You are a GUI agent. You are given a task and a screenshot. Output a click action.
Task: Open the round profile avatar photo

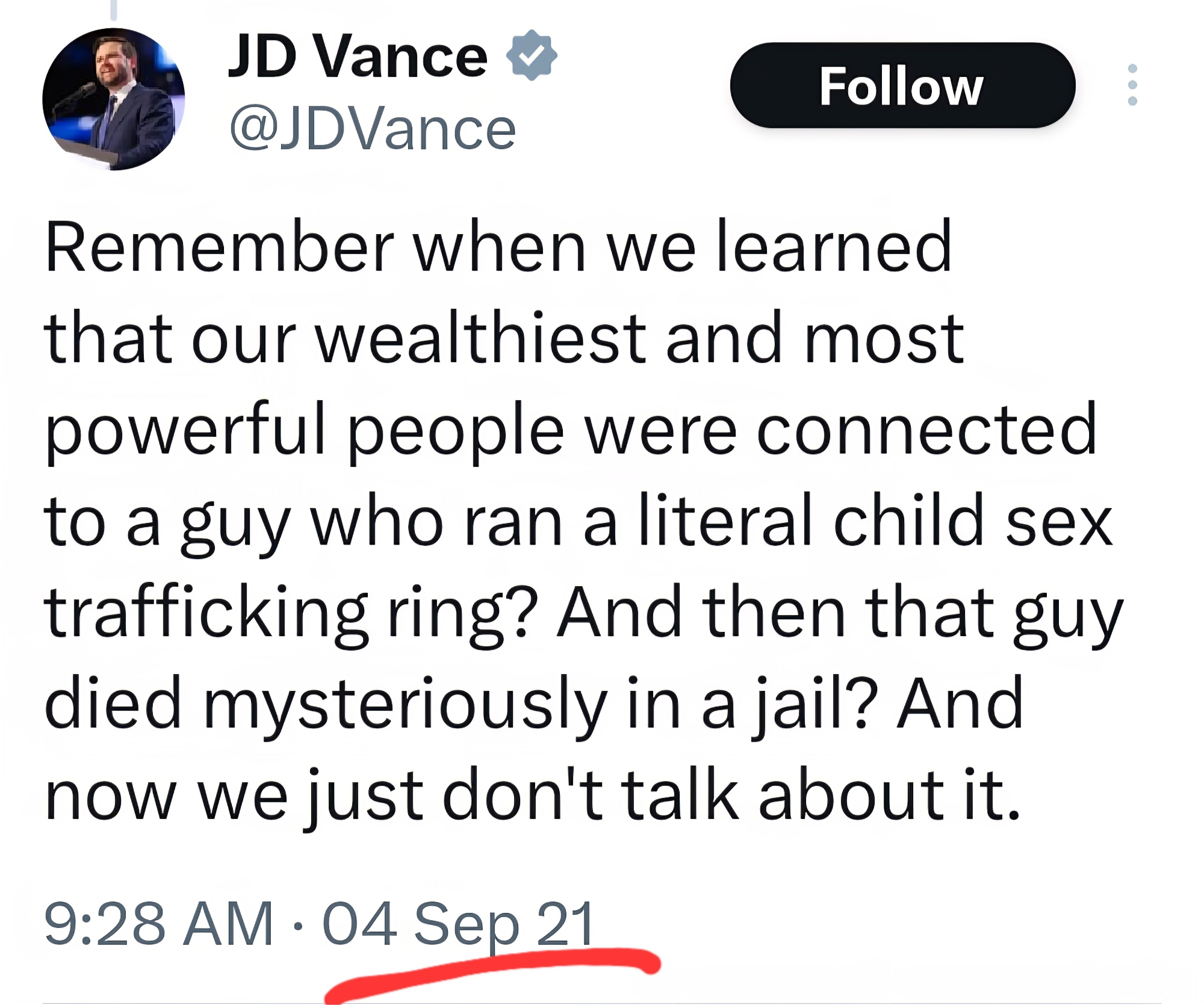point(113,99)
